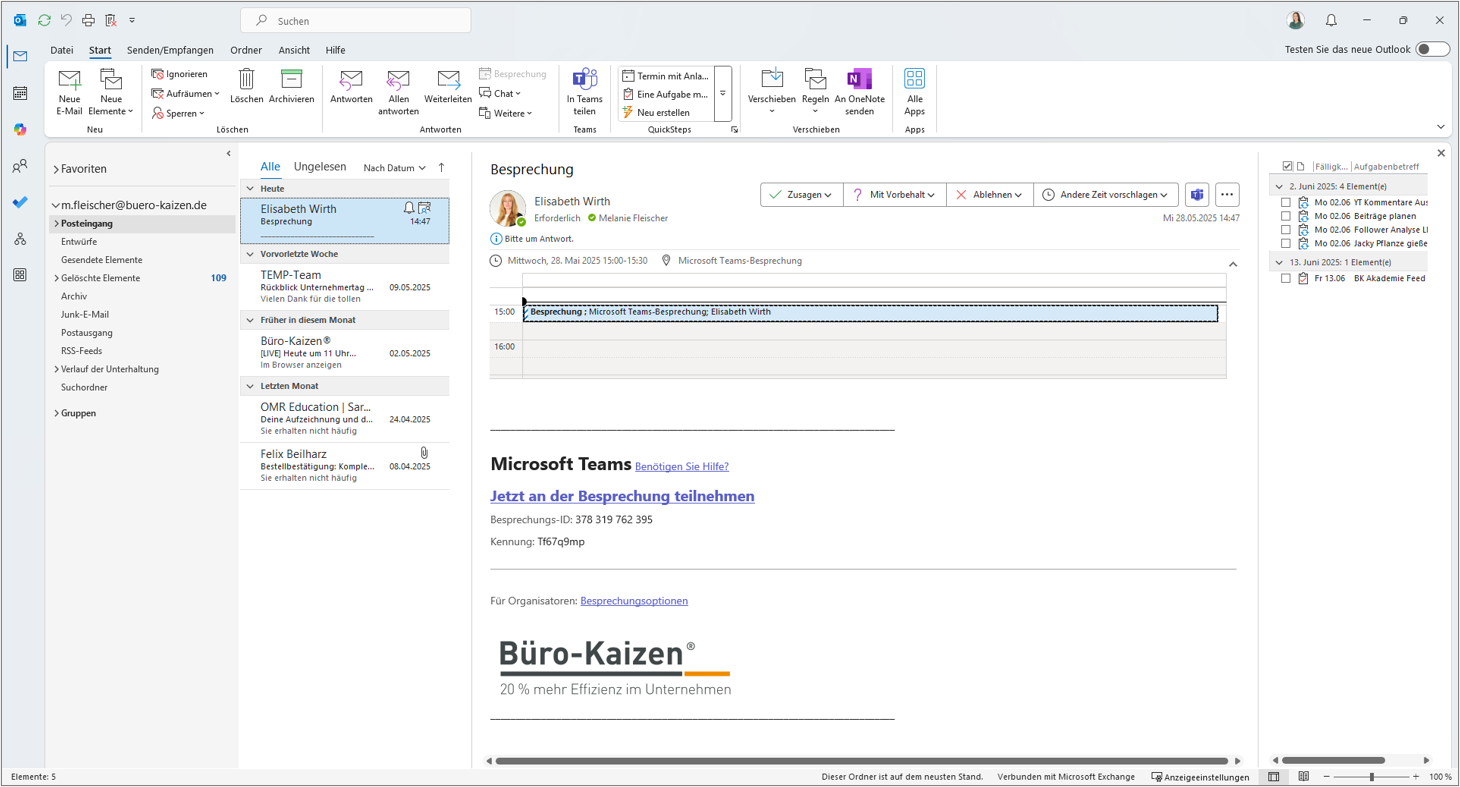Click Jetzt an der Besprechung teilnehmen link

(x=622, y=496)
